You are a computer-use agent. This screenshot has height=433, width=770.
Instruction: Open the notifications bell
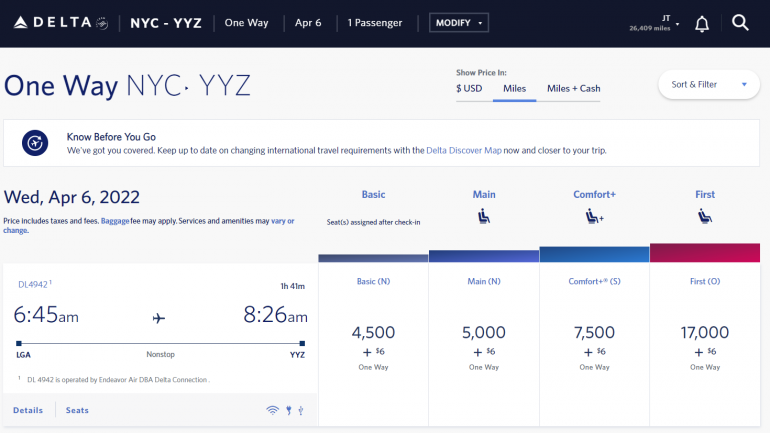click(702, 23)
